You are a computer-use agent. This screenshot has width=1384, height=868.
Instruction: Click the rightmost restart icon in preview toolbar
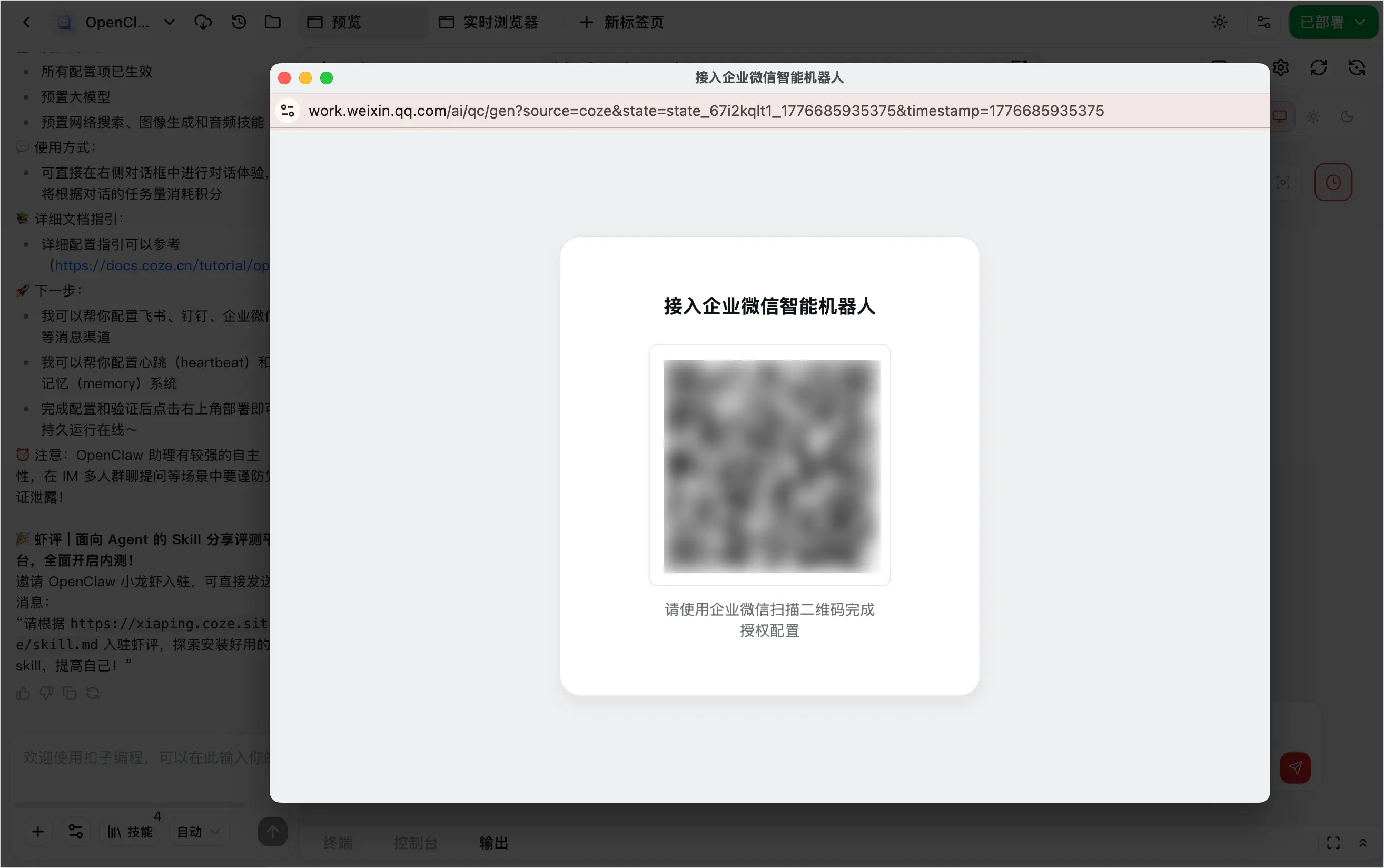click(1357, 68)
